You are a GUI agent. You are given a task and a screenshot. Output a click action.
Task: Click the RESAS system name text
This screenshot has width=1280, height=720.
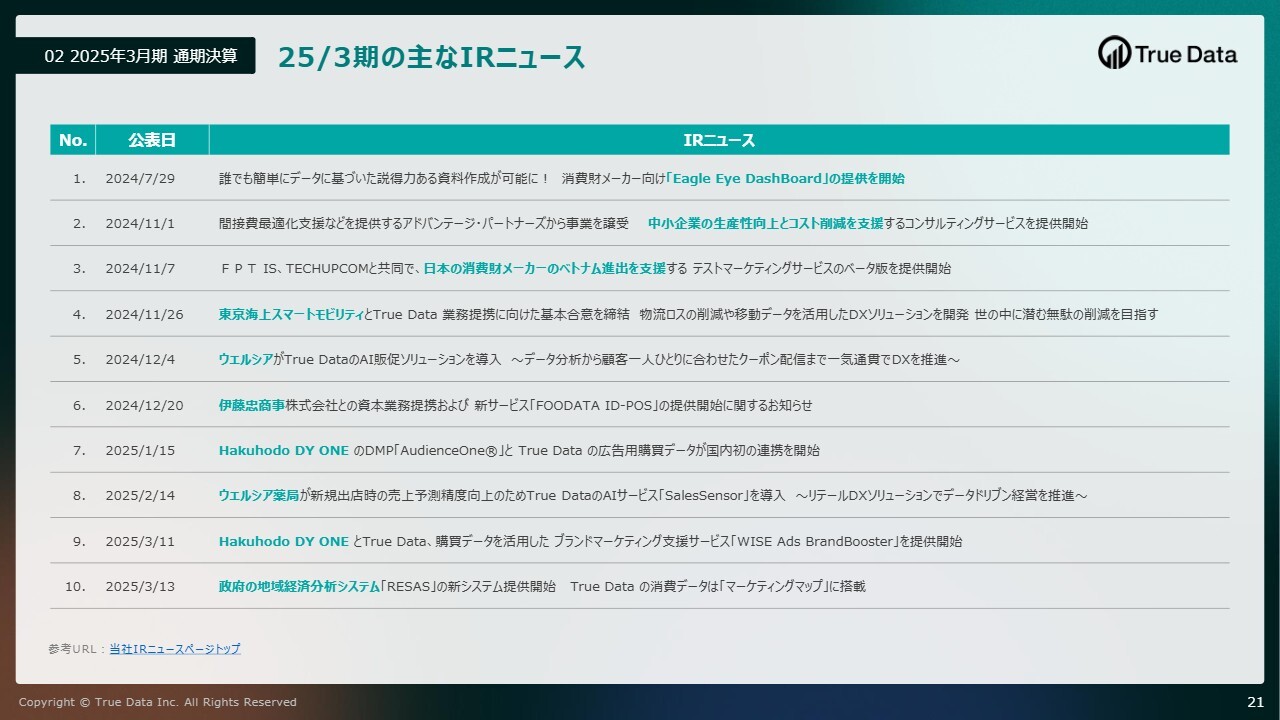coord(408,587)
